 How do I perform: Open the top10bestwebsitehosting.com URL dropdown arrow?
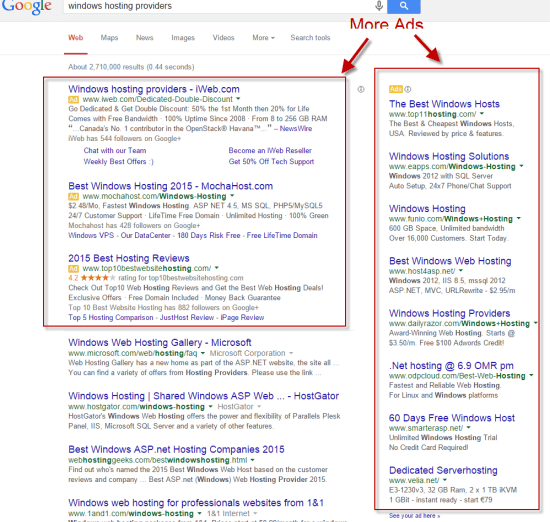(x=217, y=268)
